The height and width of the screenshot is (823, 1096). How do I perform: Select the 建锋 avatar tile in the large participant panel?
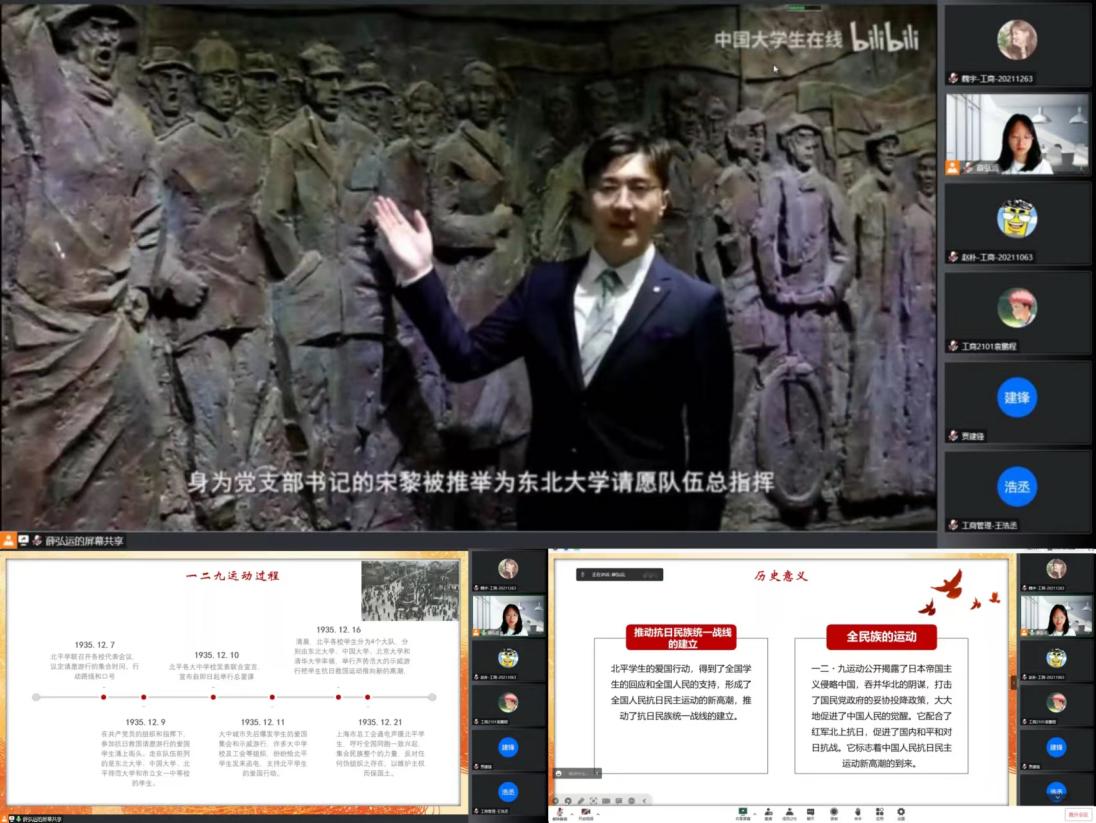(x=1016, y=397)
